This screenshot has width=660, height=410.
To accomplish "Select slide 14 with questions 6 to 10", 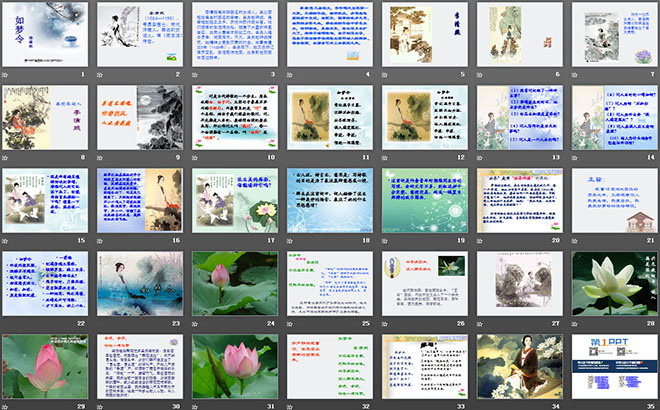I will [x=615, y=117].
